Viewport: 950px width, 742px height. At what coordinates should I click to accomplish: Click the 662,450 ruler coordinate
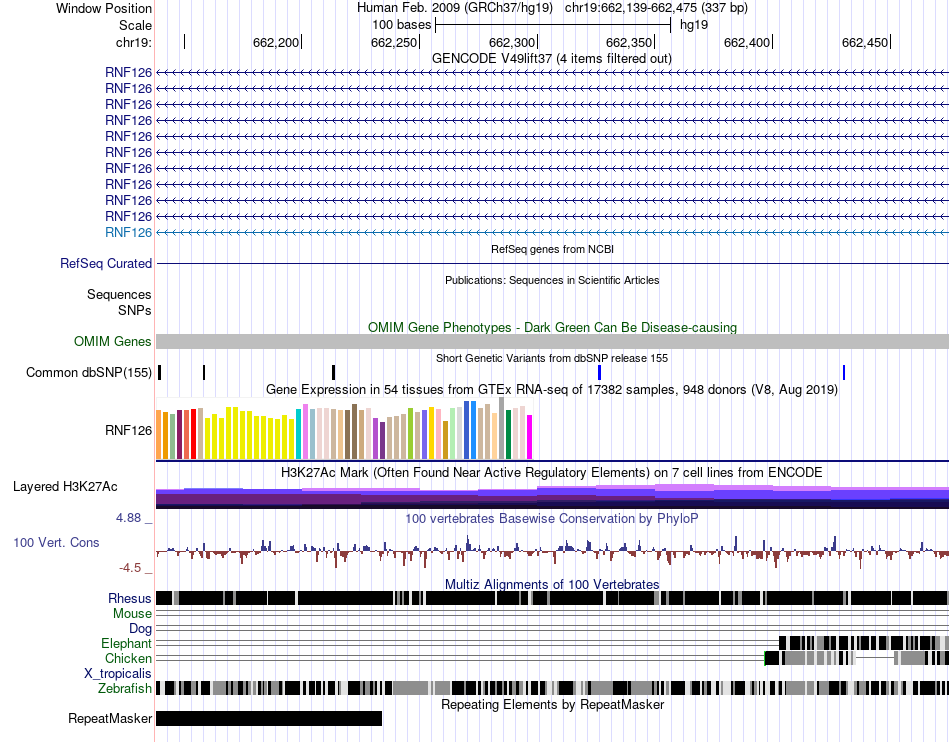click(865, 42)
